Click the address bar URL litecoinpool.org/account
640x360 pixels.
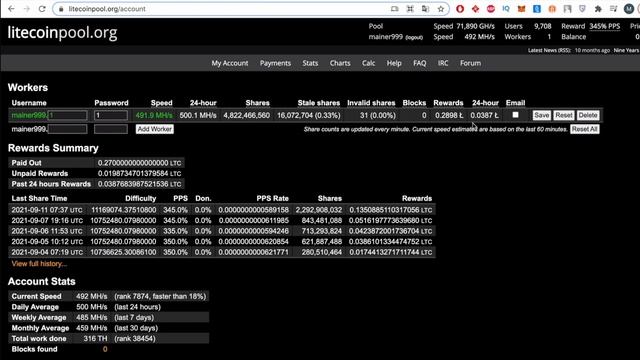pos(107,9)
